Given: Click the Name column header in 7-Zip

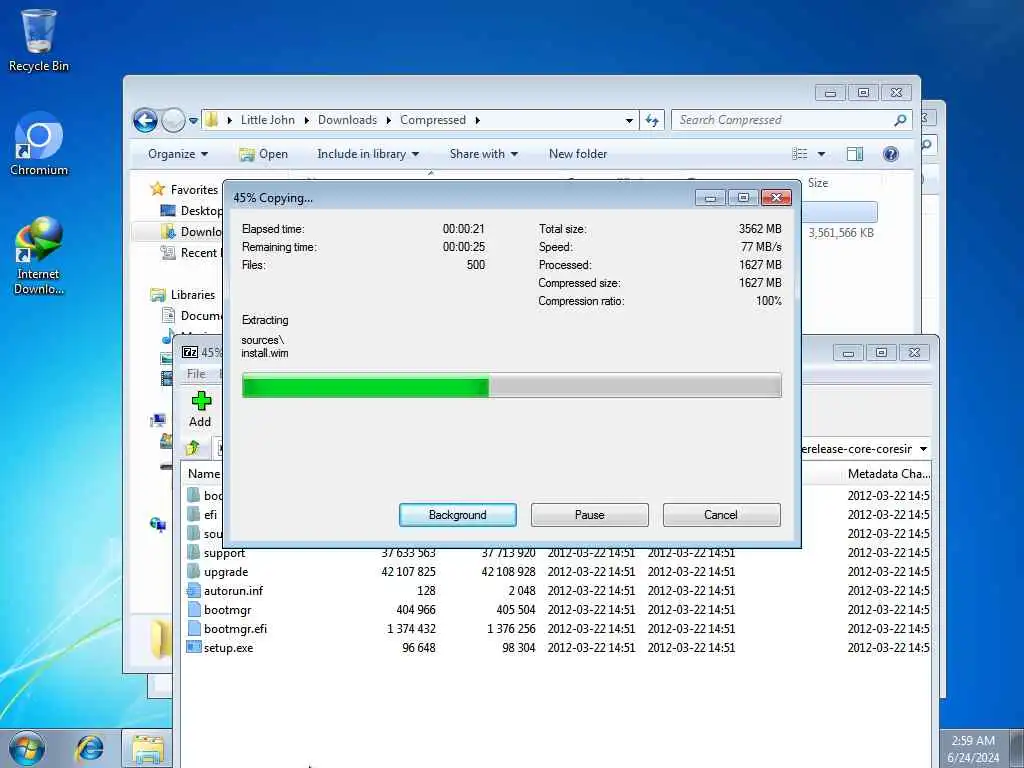Looking at the screenshot, I should (x=204, y=473).
